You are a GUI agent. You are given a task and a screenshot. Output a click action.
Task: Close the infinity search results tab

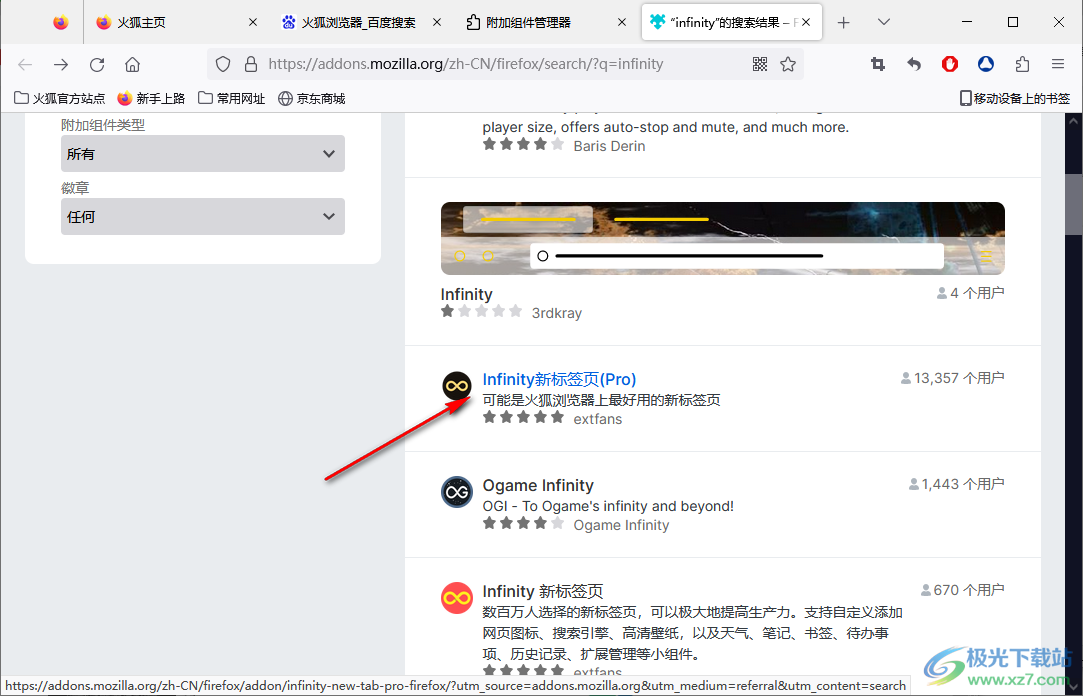point(806,23)
